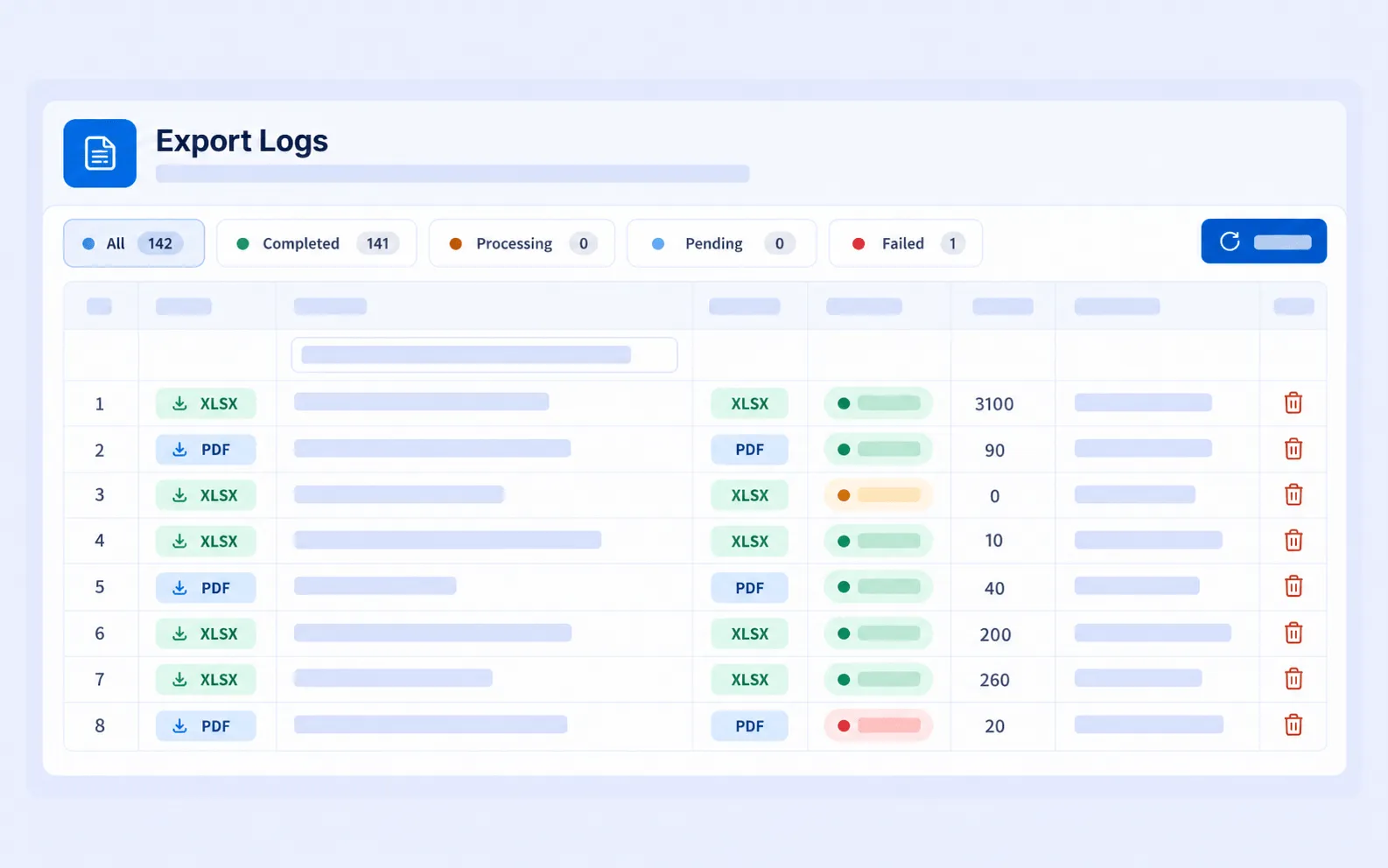Click the Export Logs heading

pos(242,141)
